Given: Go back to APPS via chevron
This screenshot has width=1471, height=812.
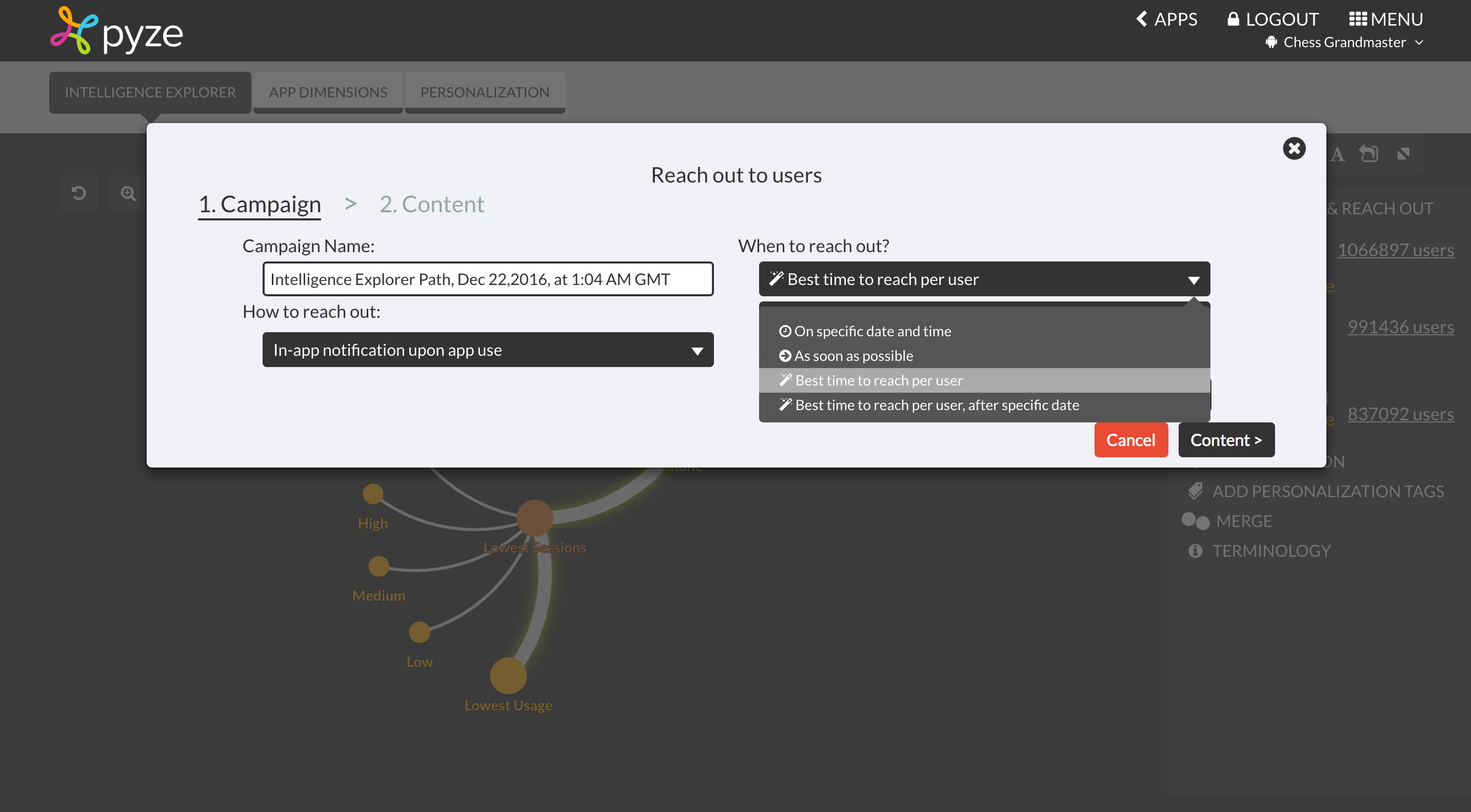Looking at the screenshot, I should (1142, 19).
